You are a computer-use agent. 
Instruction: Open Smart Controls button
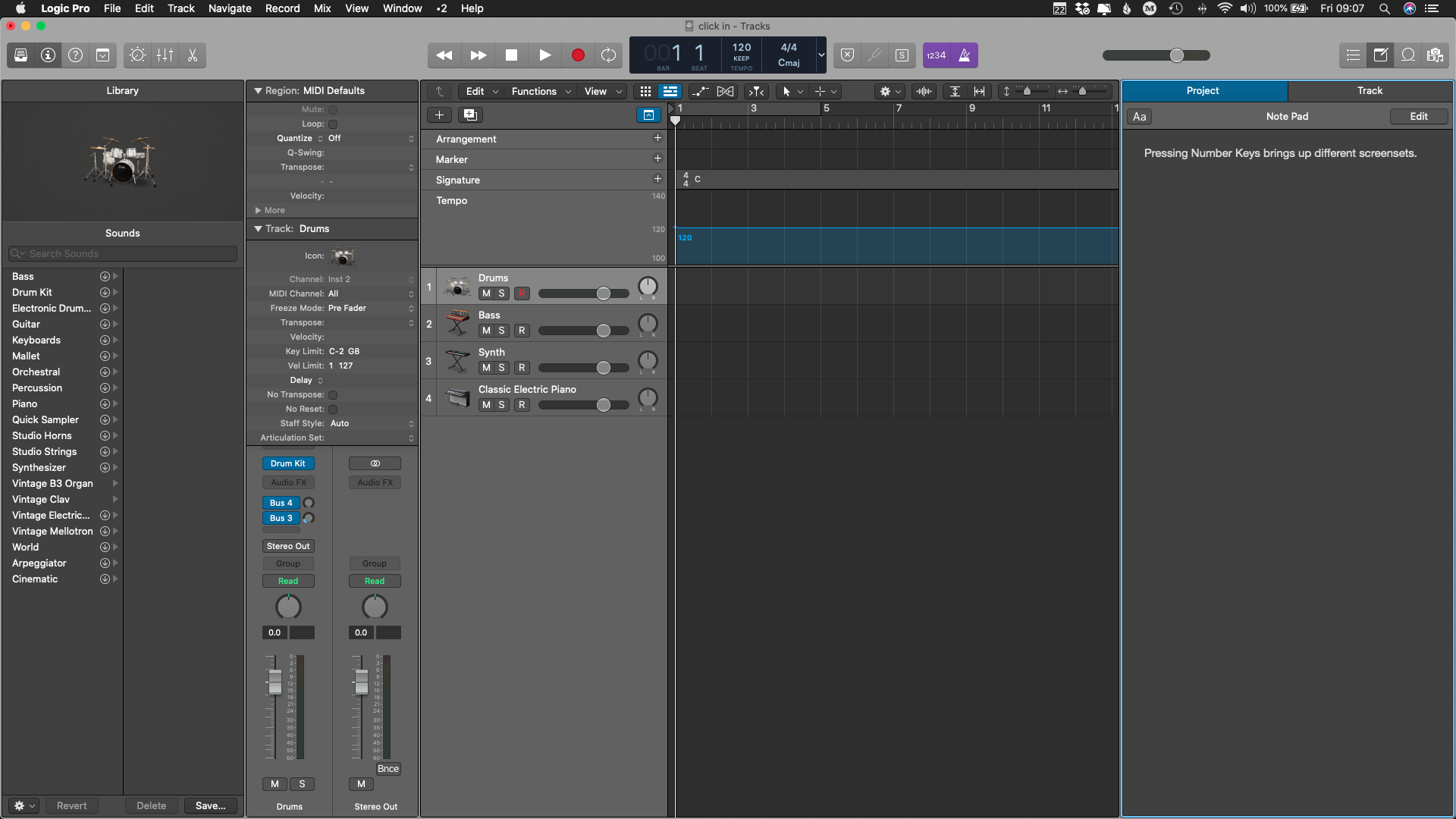[137, 55]
